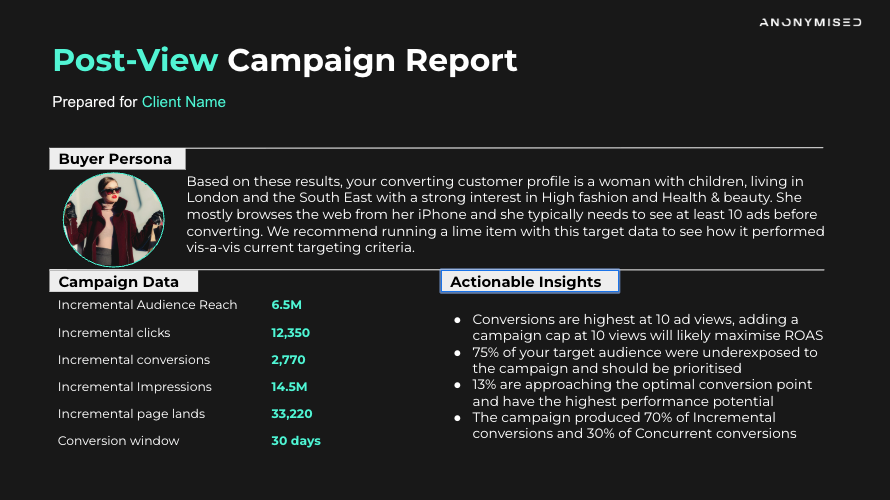Click the buyer persona description paragraph

[x=505, y=214]
